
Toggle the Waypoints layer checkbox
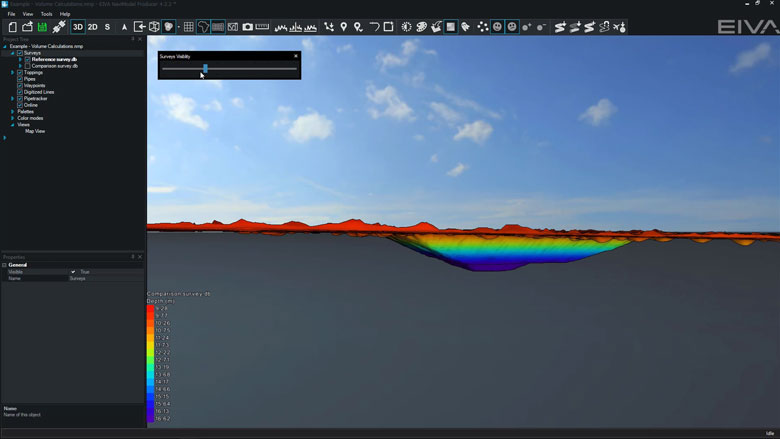pyautogui.click(x=20, y=85)
